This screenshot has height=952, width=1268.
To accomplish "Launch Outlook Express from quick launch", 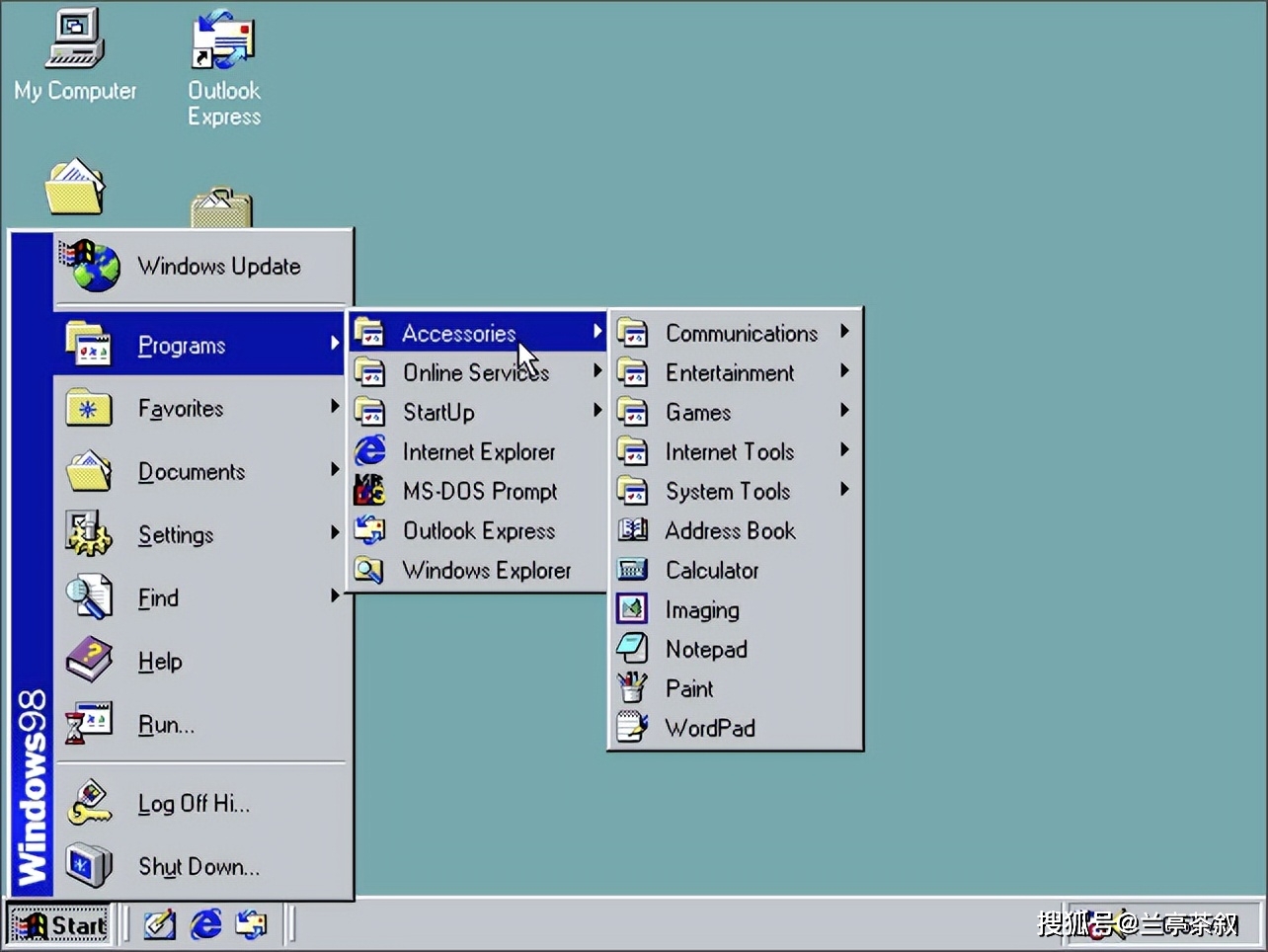I will coord(251,924).
